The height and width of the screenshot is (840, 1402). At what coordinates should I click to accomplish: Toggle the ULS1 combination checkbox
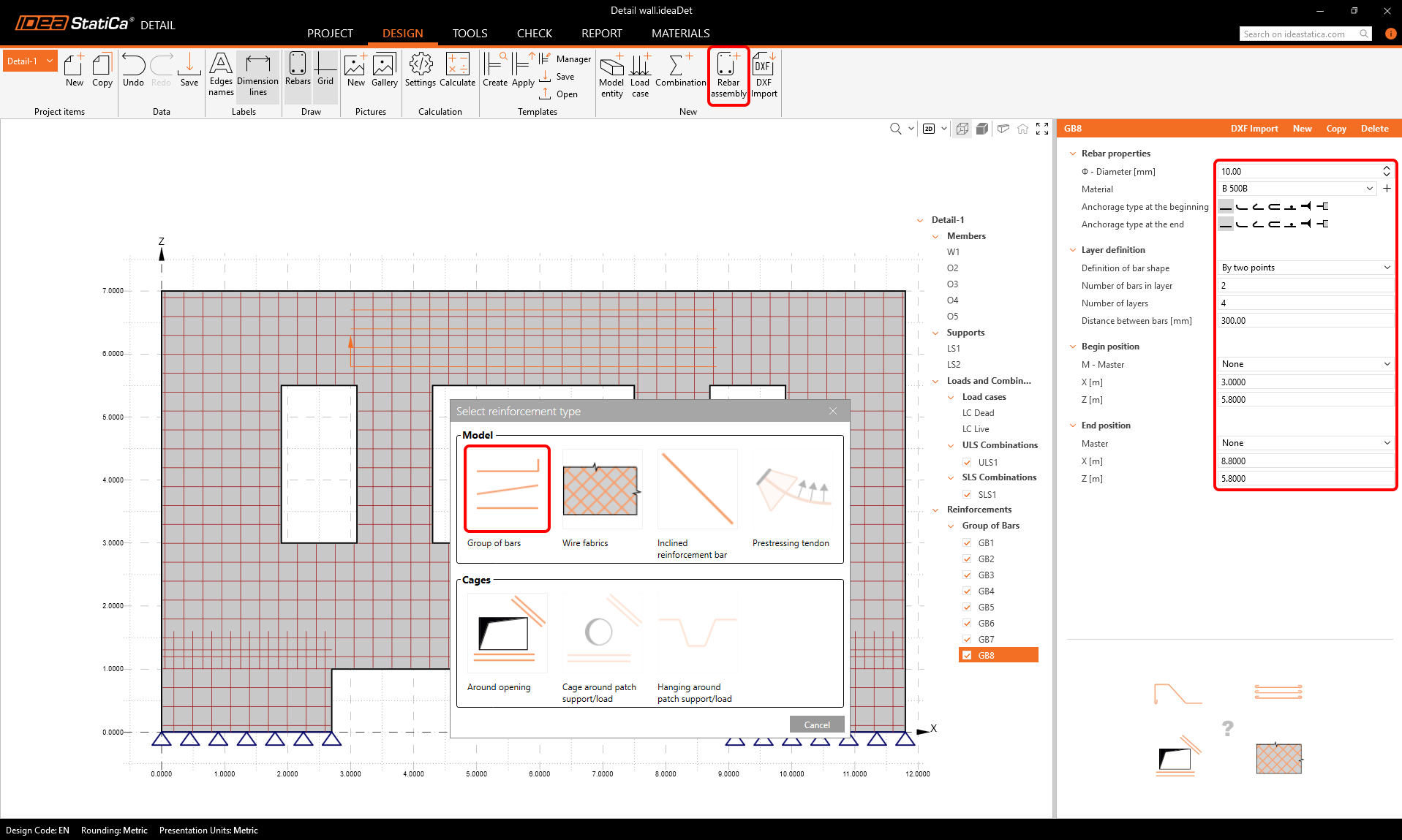(x=967, y=463)
